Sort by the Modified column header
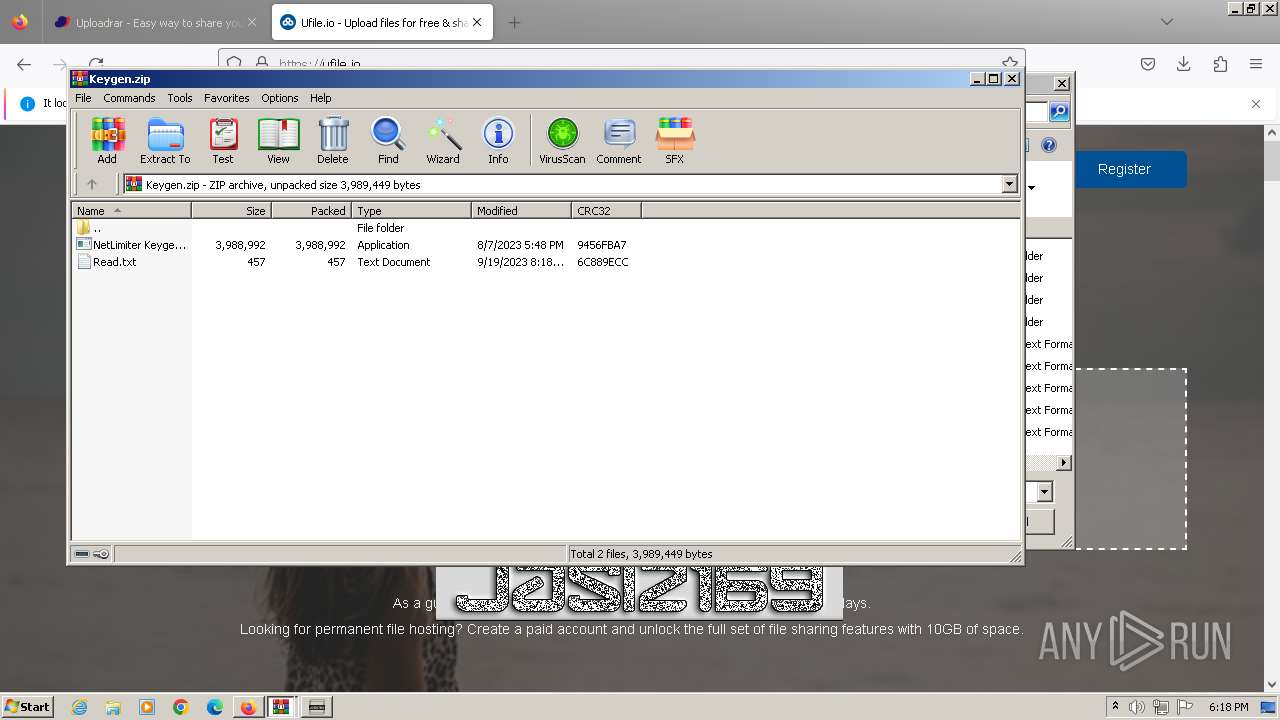 [521, 210]
